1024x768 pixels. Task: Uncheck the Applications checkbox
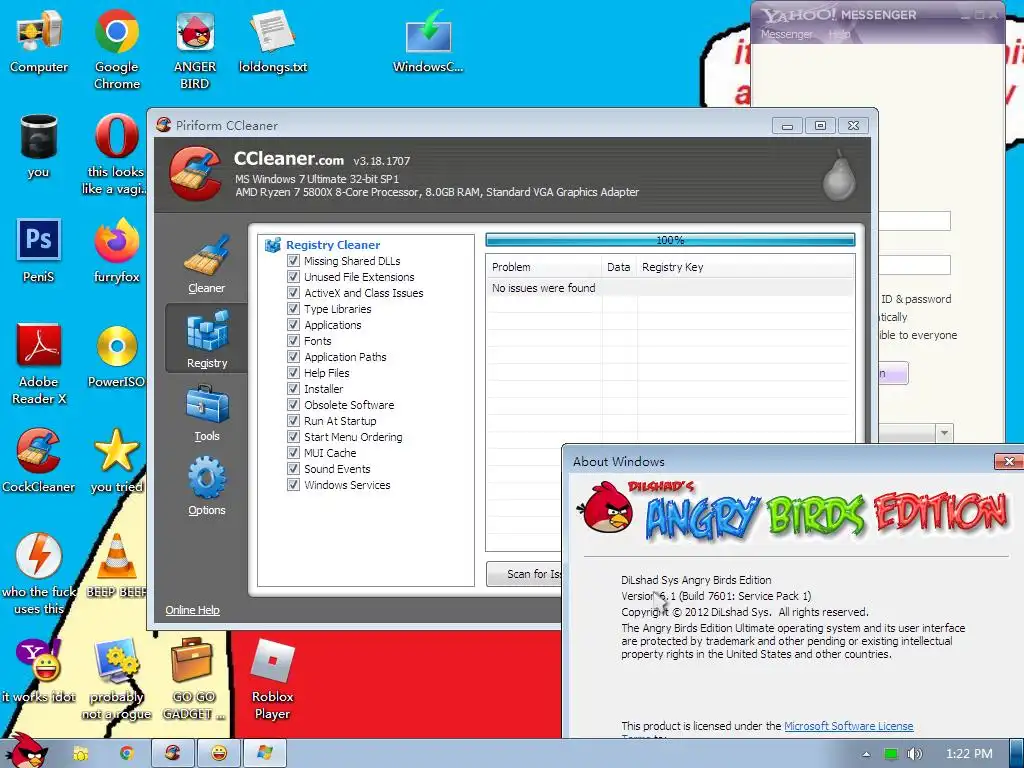294,325
